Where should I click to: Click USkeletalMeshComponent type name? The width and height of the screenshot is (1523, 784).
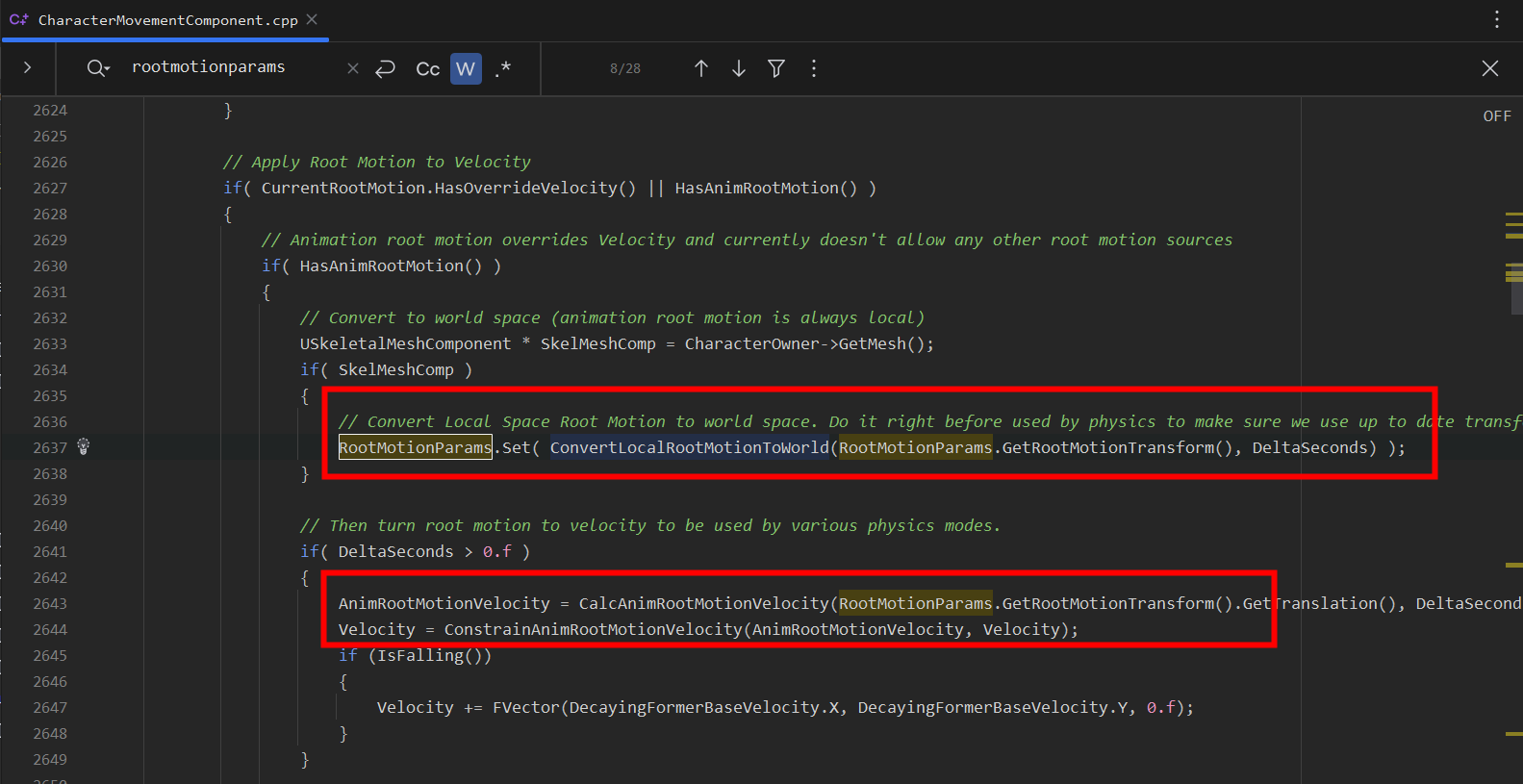(405, 343)
